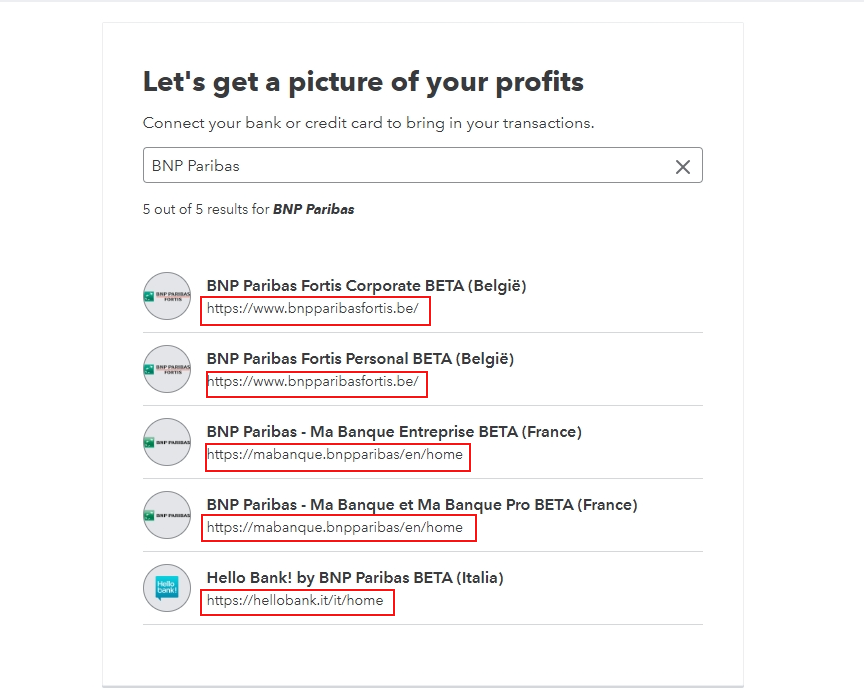This screenshot has height=700, width=864.
Task: Open mabanque URL under Ma Banque Entreprise
Action: tap(335, 455)
